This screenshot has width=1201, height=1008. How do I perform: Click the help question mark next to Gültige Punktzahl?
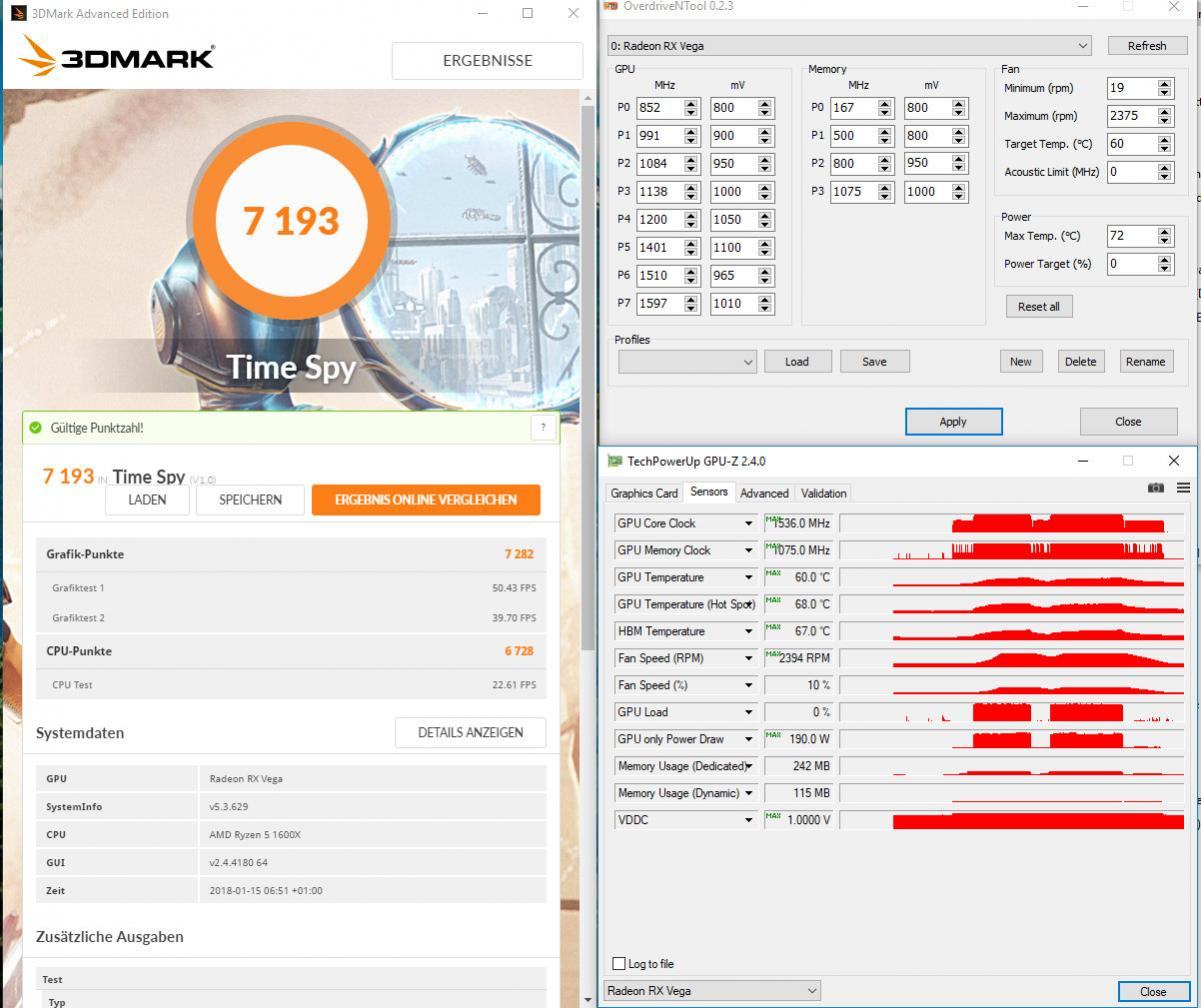click(x=543, y=427)
